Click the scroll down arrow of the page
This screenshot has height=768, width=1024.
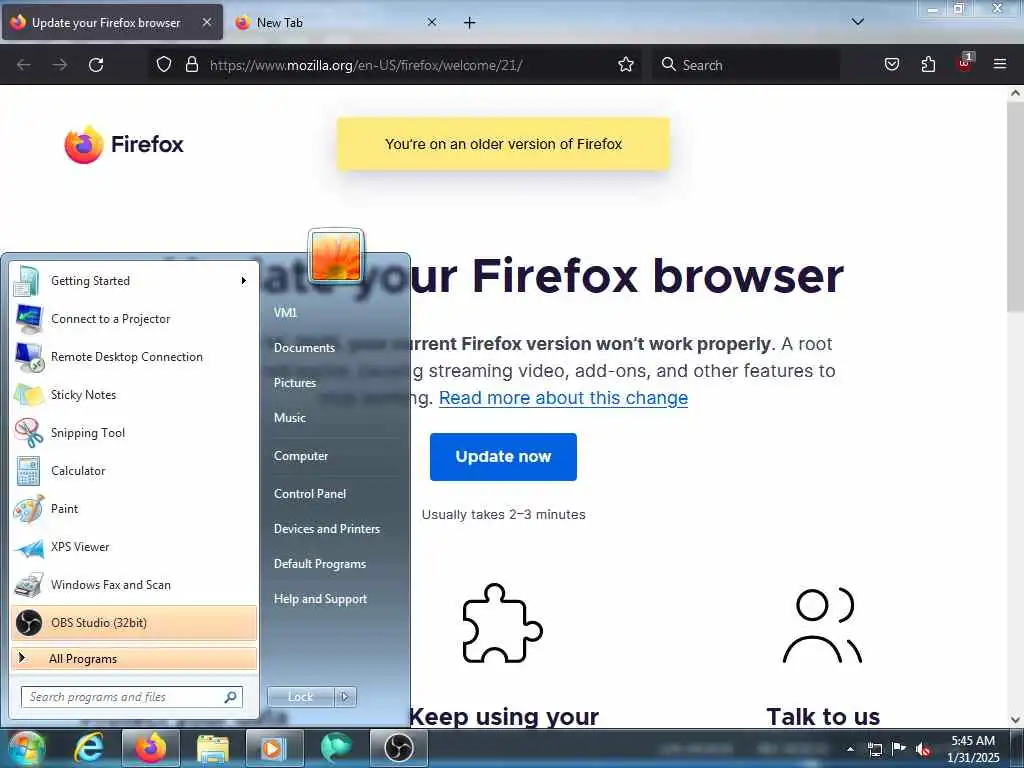[x=1015, y=720]
